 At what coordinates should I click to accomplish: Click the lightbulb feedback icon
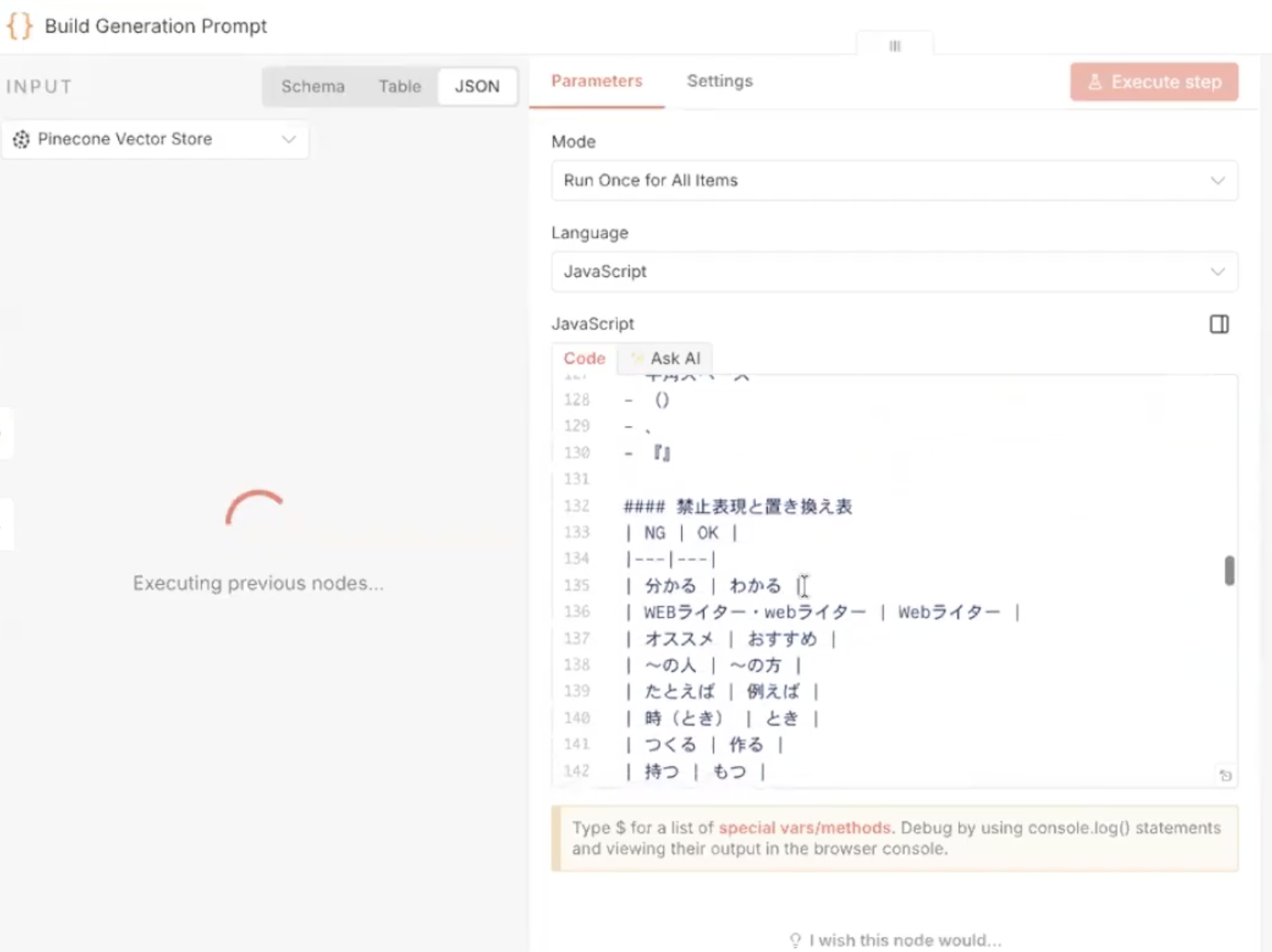tap(795, 940)
